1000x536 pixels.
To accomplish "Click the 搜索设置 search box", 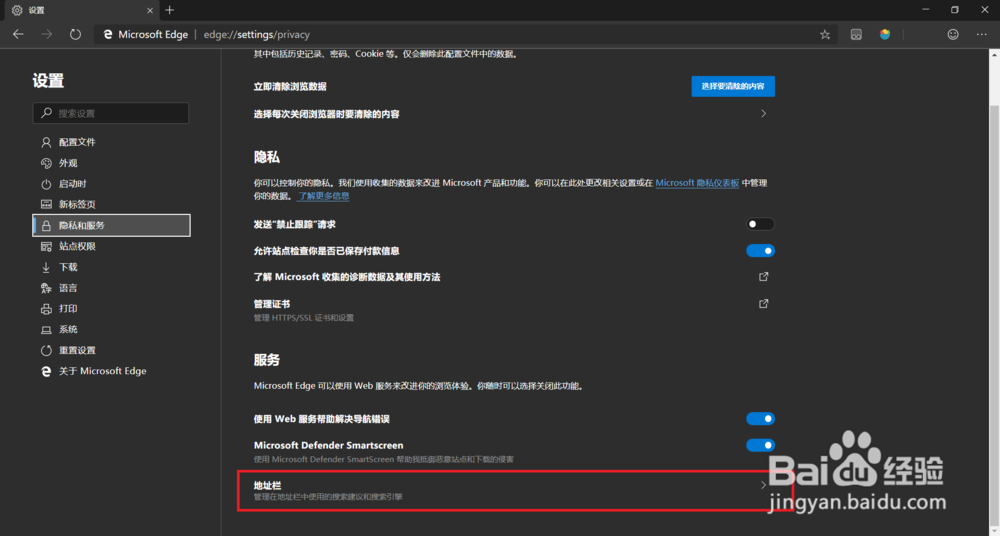I will click(111, 113).
